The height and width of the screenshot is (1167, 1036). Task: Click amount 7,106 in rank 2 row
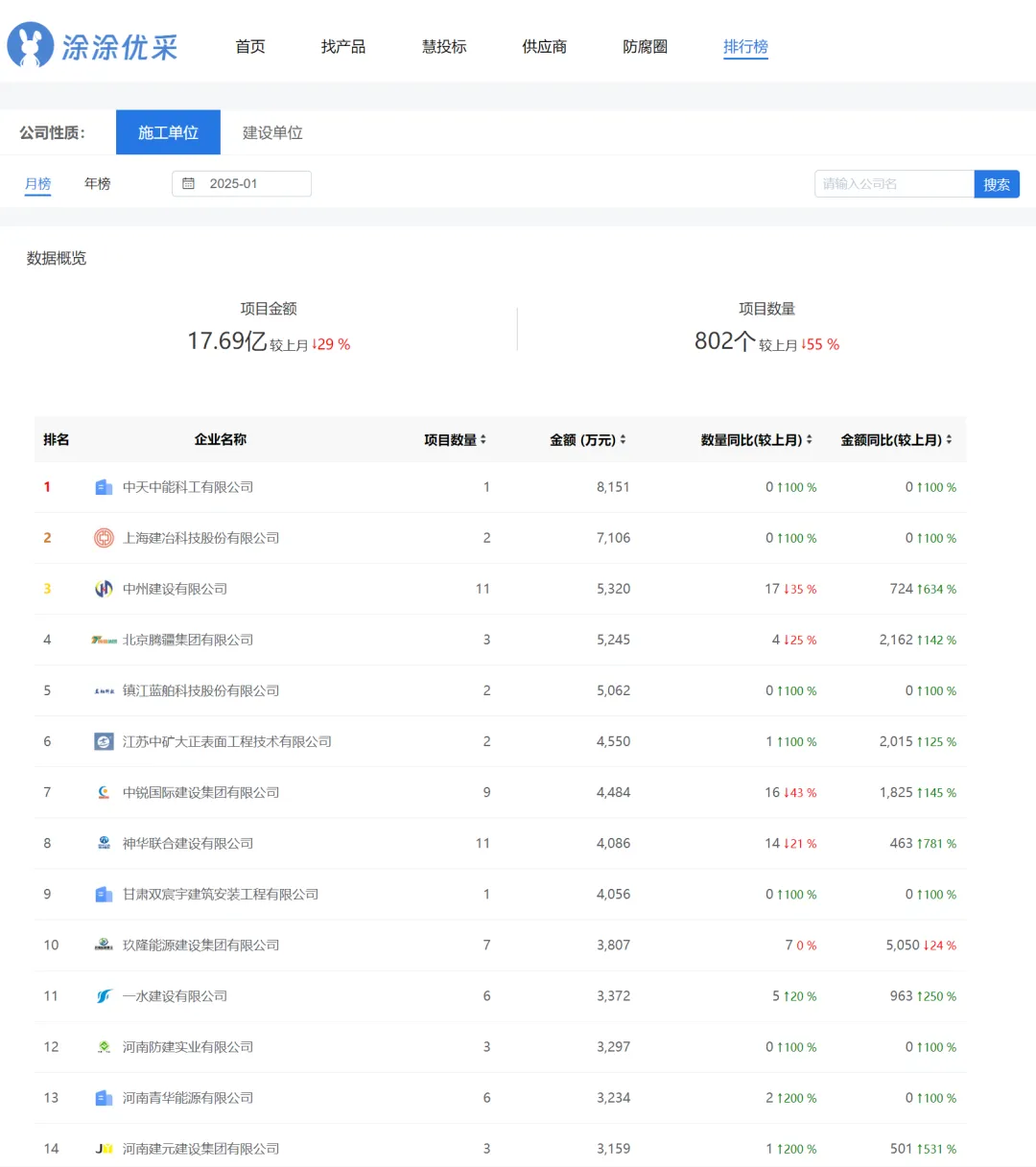point(613,538)
